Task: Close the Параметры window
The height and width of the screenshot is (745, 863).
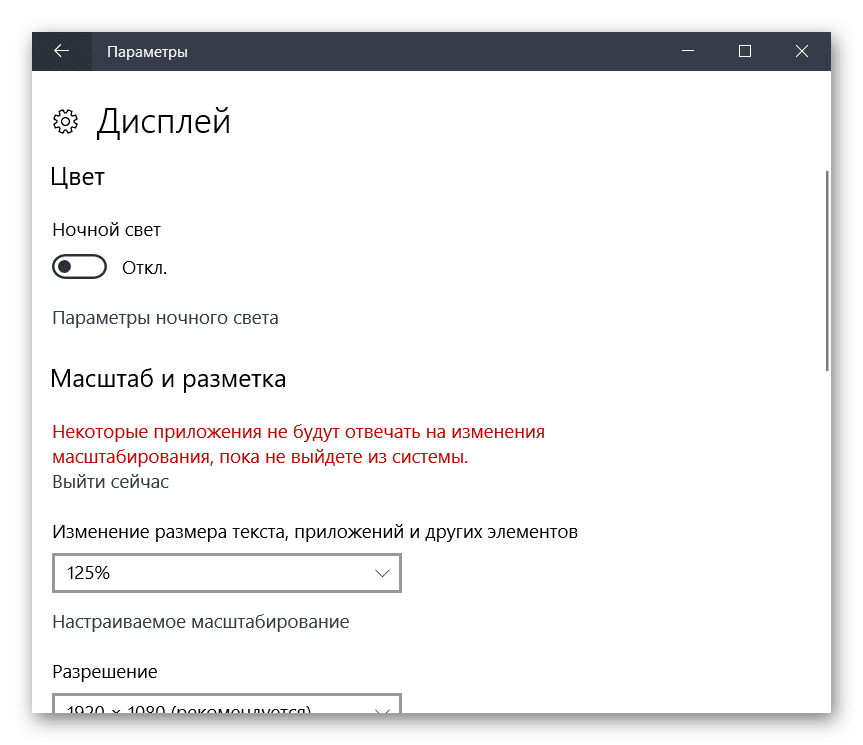Action: pos(802,51)
